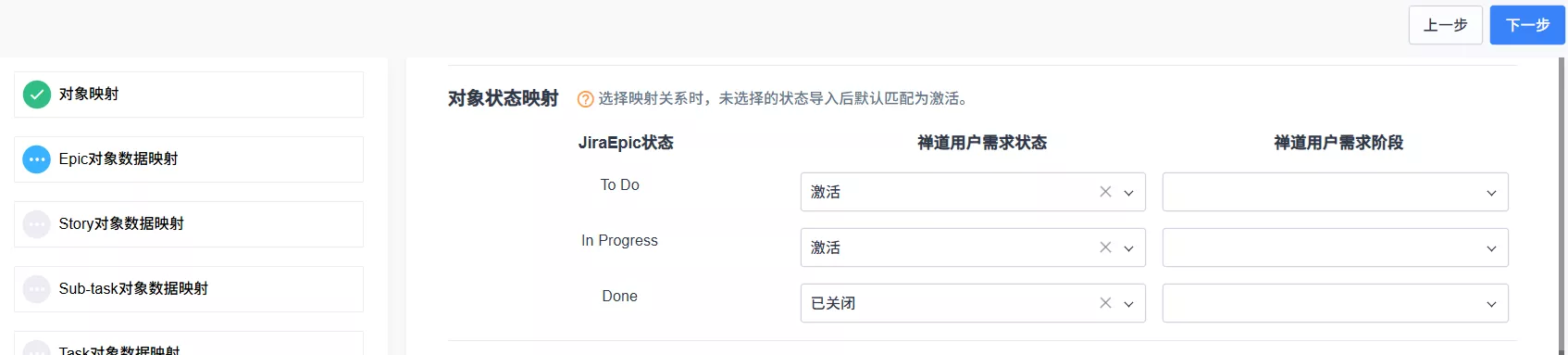
Task: Open the Done row stage dropdown
Action: pos(1335,303)
